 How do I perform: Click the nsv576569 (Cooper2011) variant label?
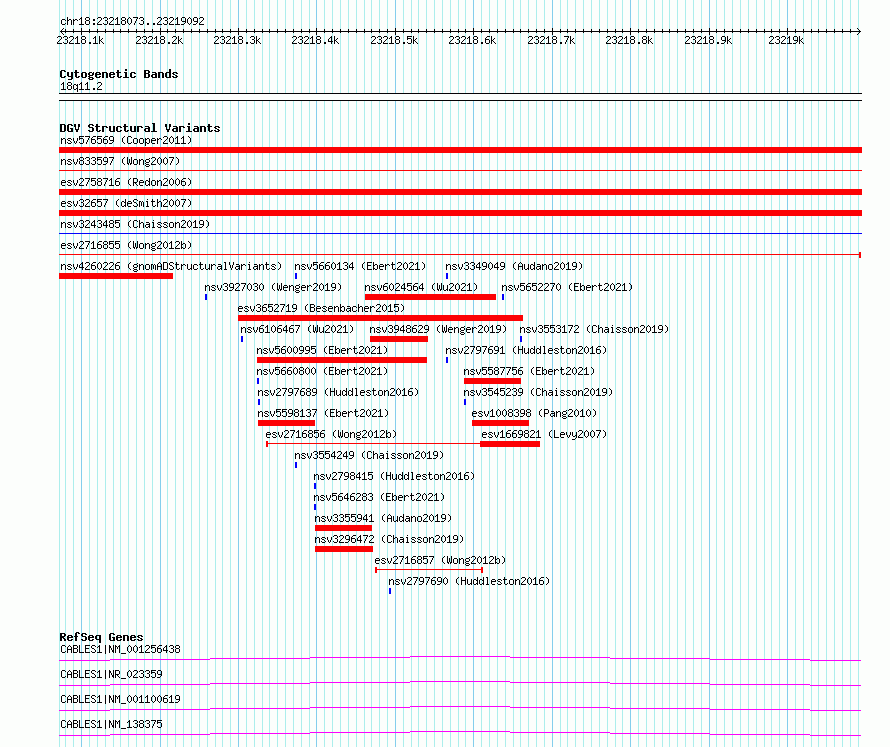(126, 140)
